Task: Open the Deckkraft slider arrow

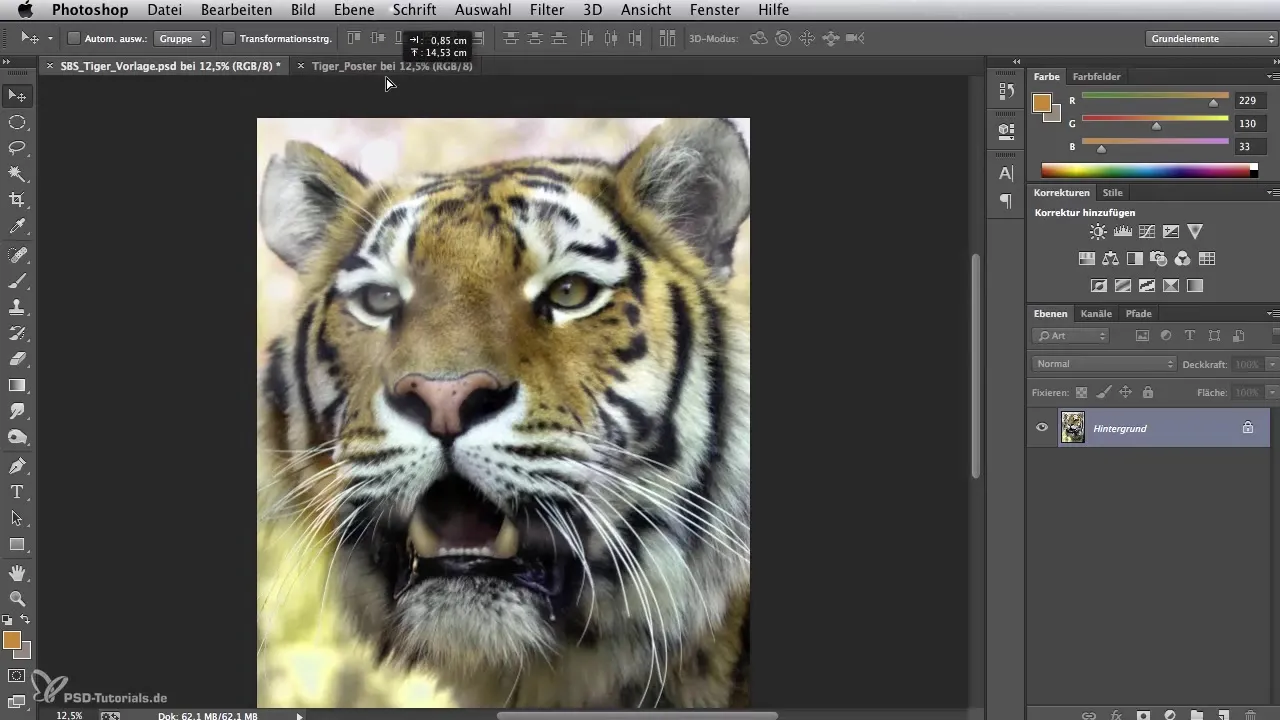Action: click(1272, 365)
